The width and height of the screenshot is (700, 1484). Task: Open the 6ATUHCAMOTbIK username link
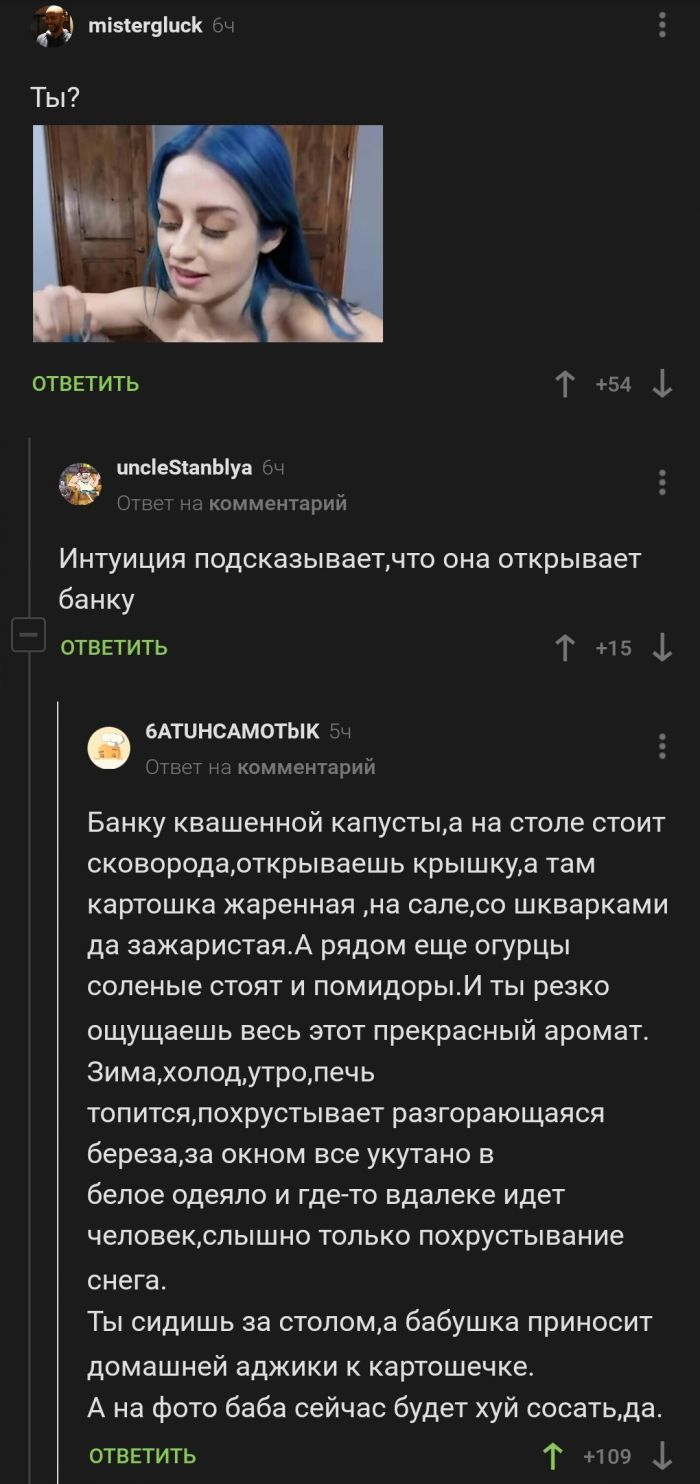pos(232,731)
